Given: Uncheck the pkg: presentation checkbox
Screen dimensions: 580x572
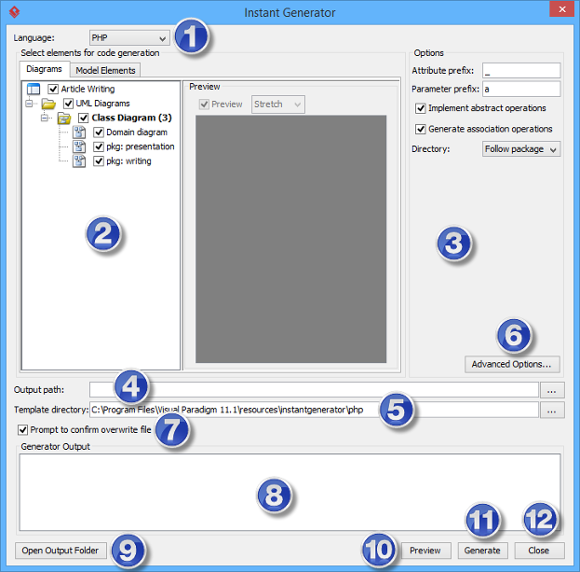Looking at the screenshot, I should tap(98, 147).
